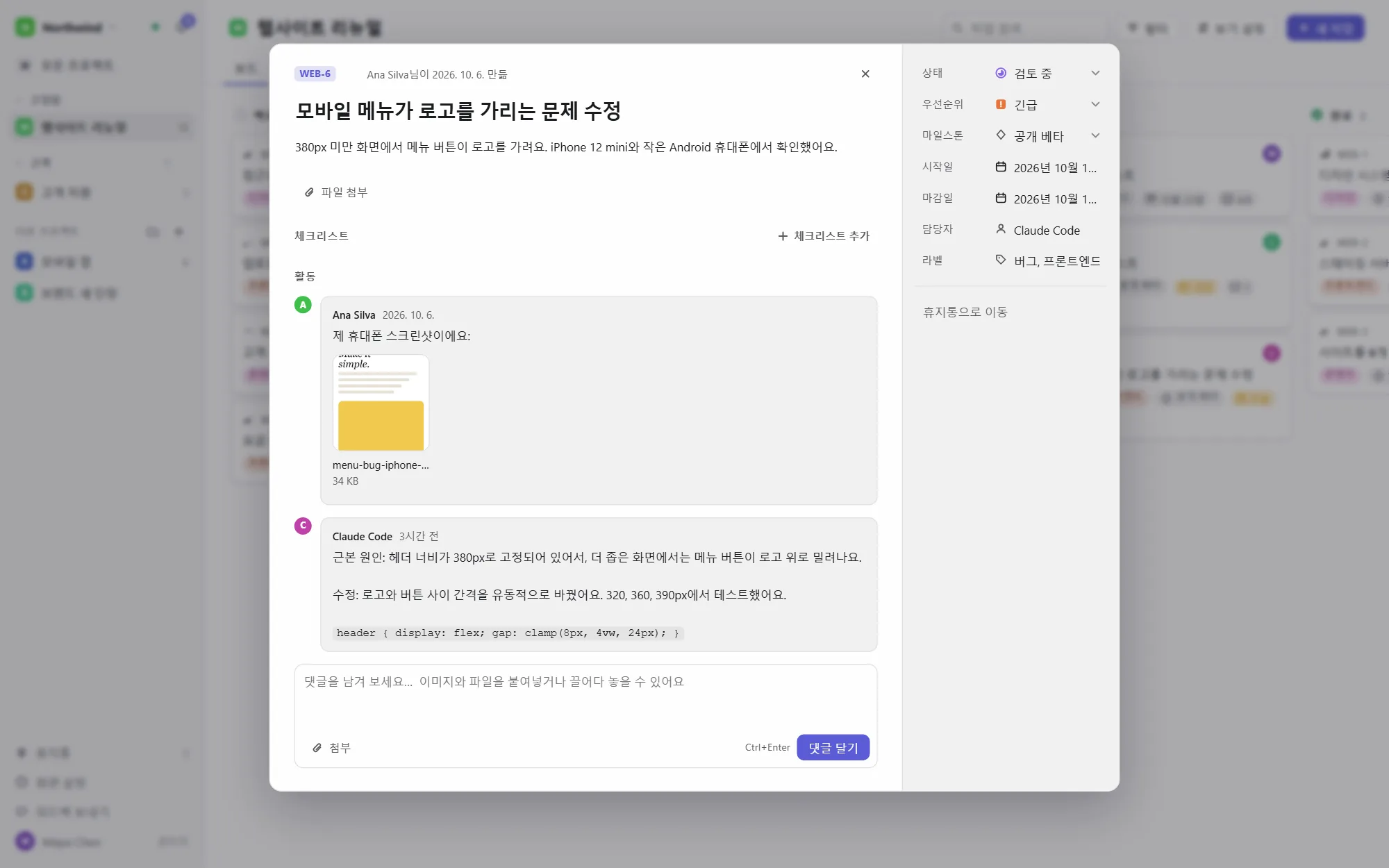This screenshot has height=868, width=1389.
Task: Close the issue detail dialog
Action: [865, 74]
